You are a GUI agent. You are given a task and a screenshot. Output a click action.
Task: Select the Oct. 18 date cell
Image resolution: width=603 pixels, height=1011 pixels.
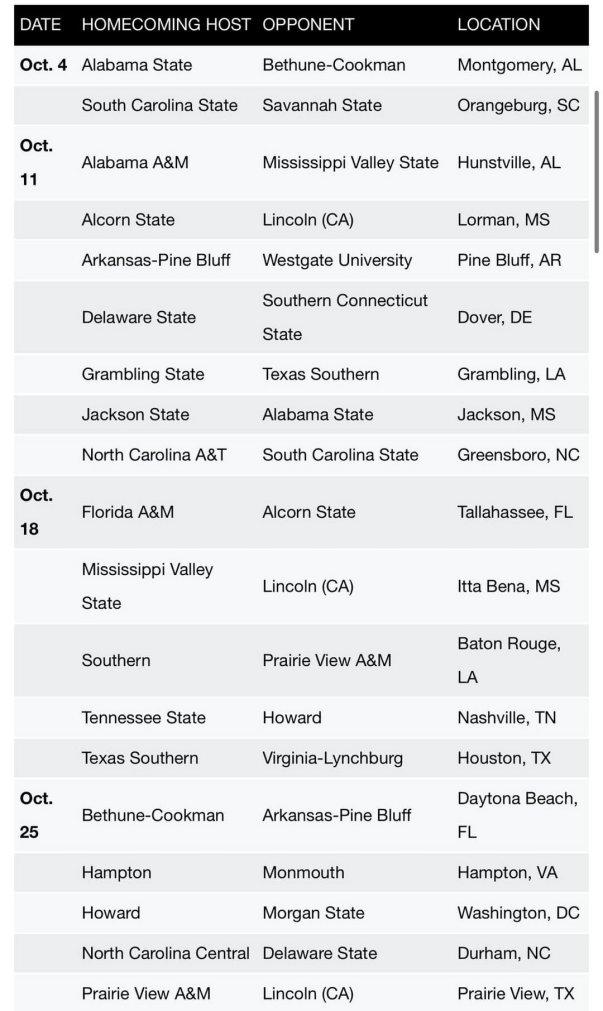[37, 512]
